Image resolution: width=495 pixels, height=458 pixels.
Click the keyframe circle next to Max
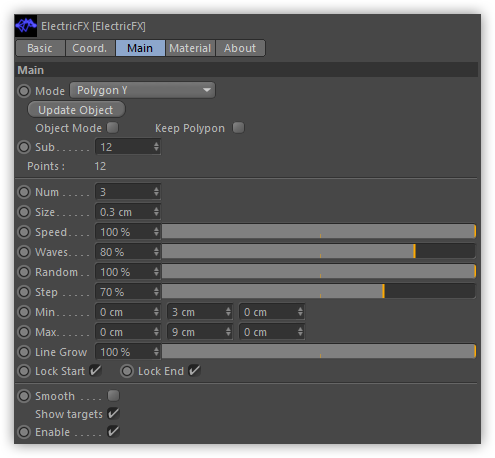[24, 332]
